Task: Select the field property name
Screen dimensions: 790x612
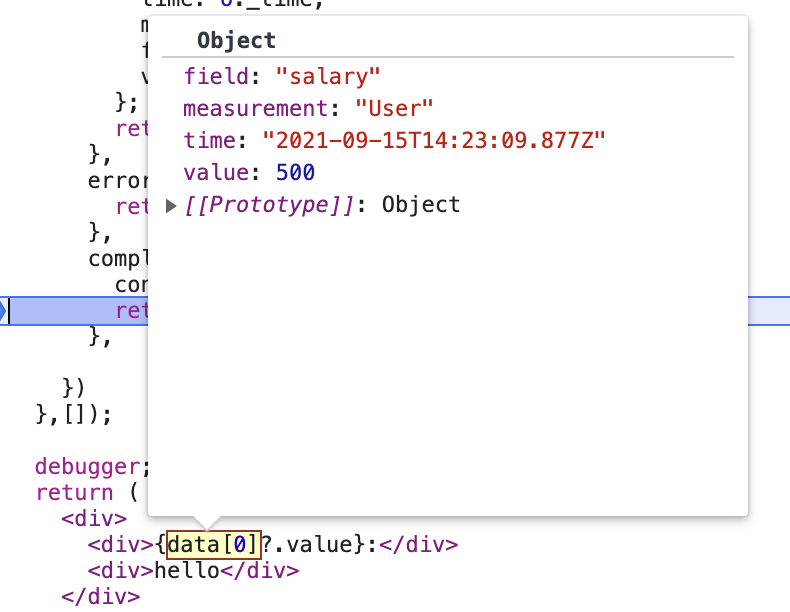Action: (x=216, y=77)
